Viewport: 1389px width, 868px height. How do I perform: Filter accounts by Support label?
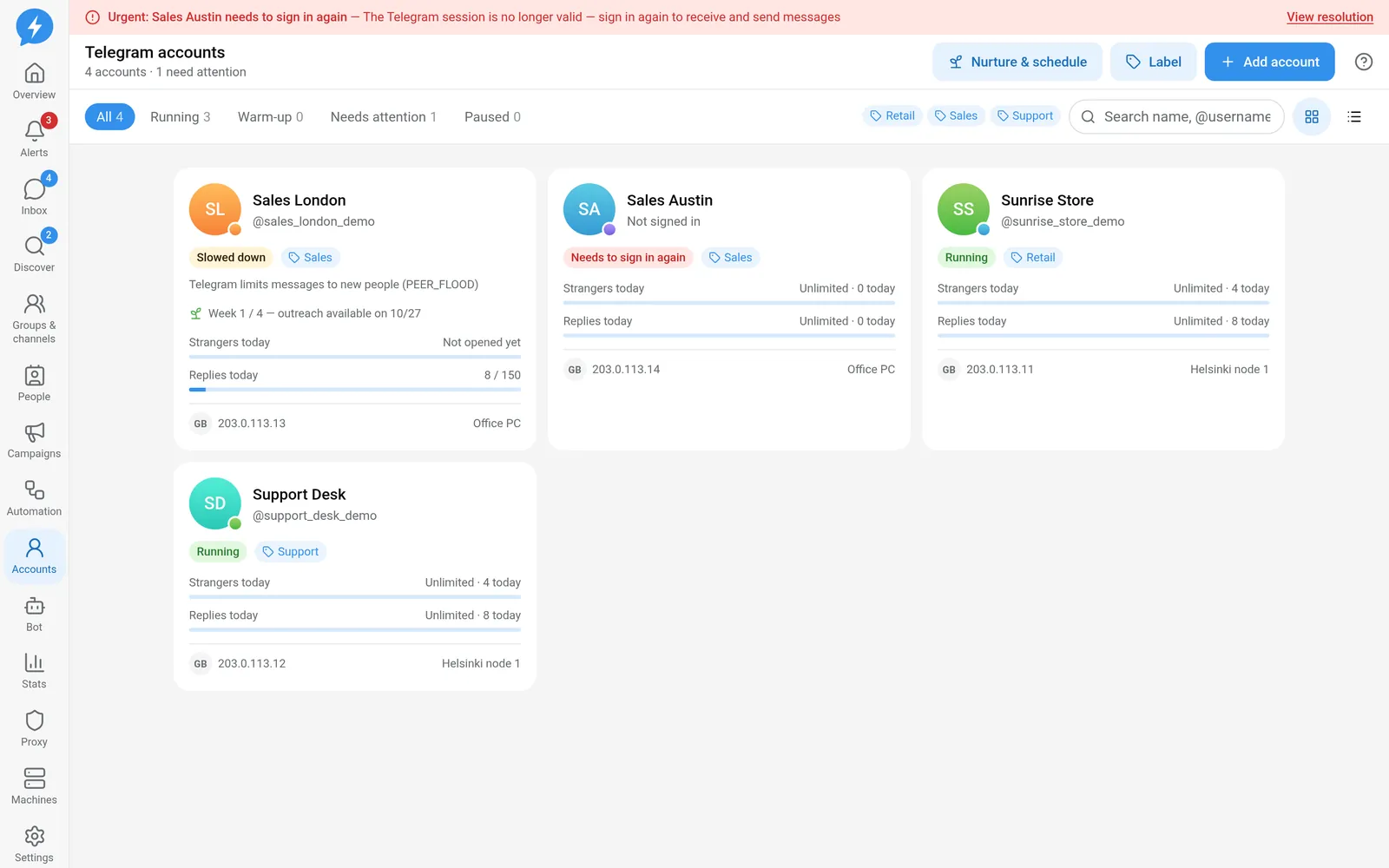(x=1025, y=115)
